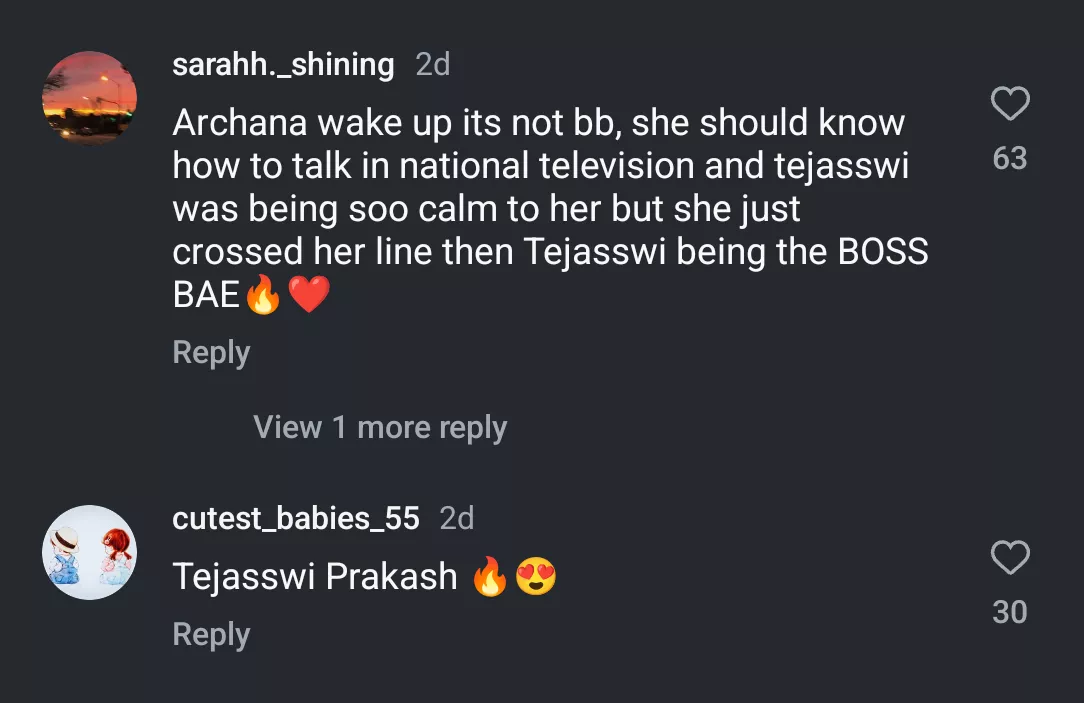1084x703 pixels.
Task: Open cutest_babies_55's profile picture
Action: click(90, 552)
